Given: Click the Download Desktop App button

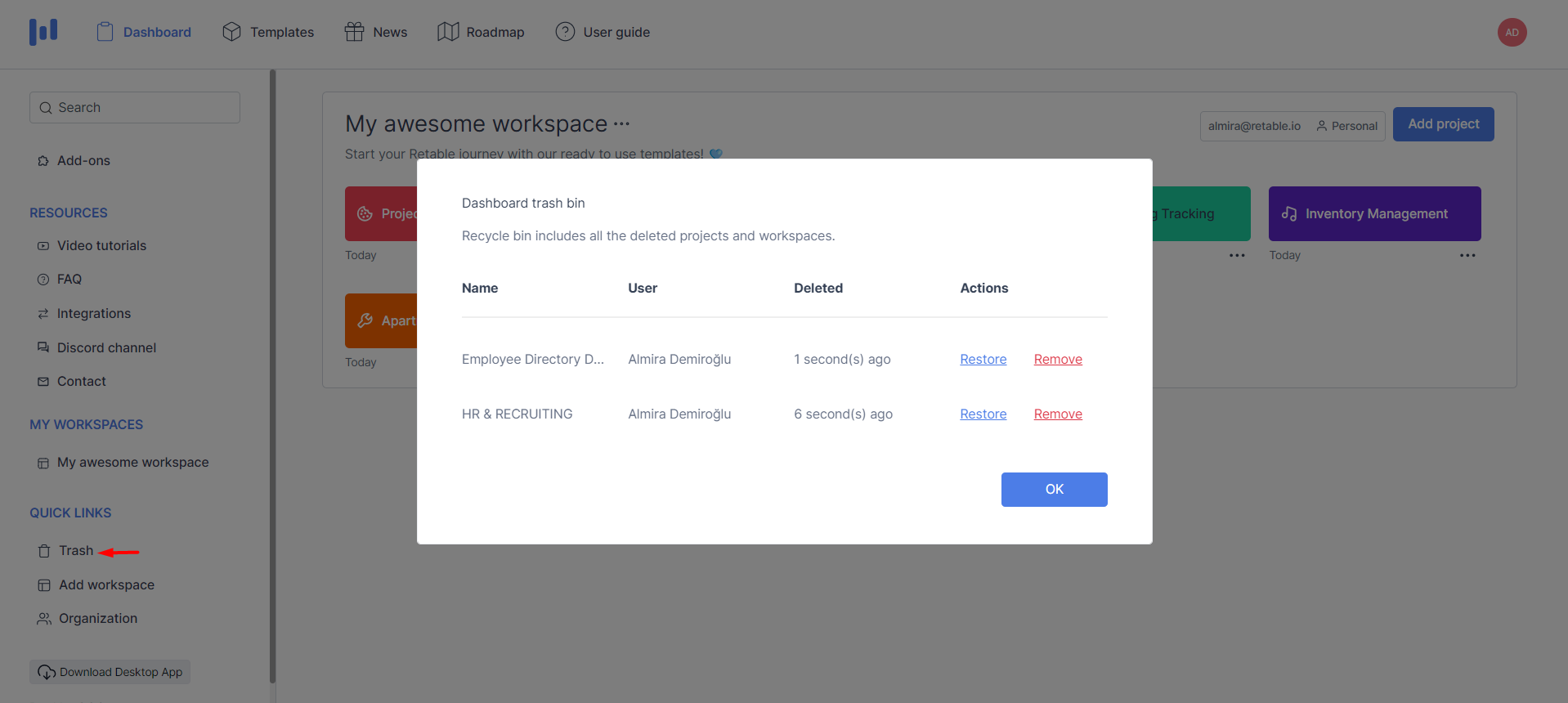Looking at the screenshot, I should [110, 672].
